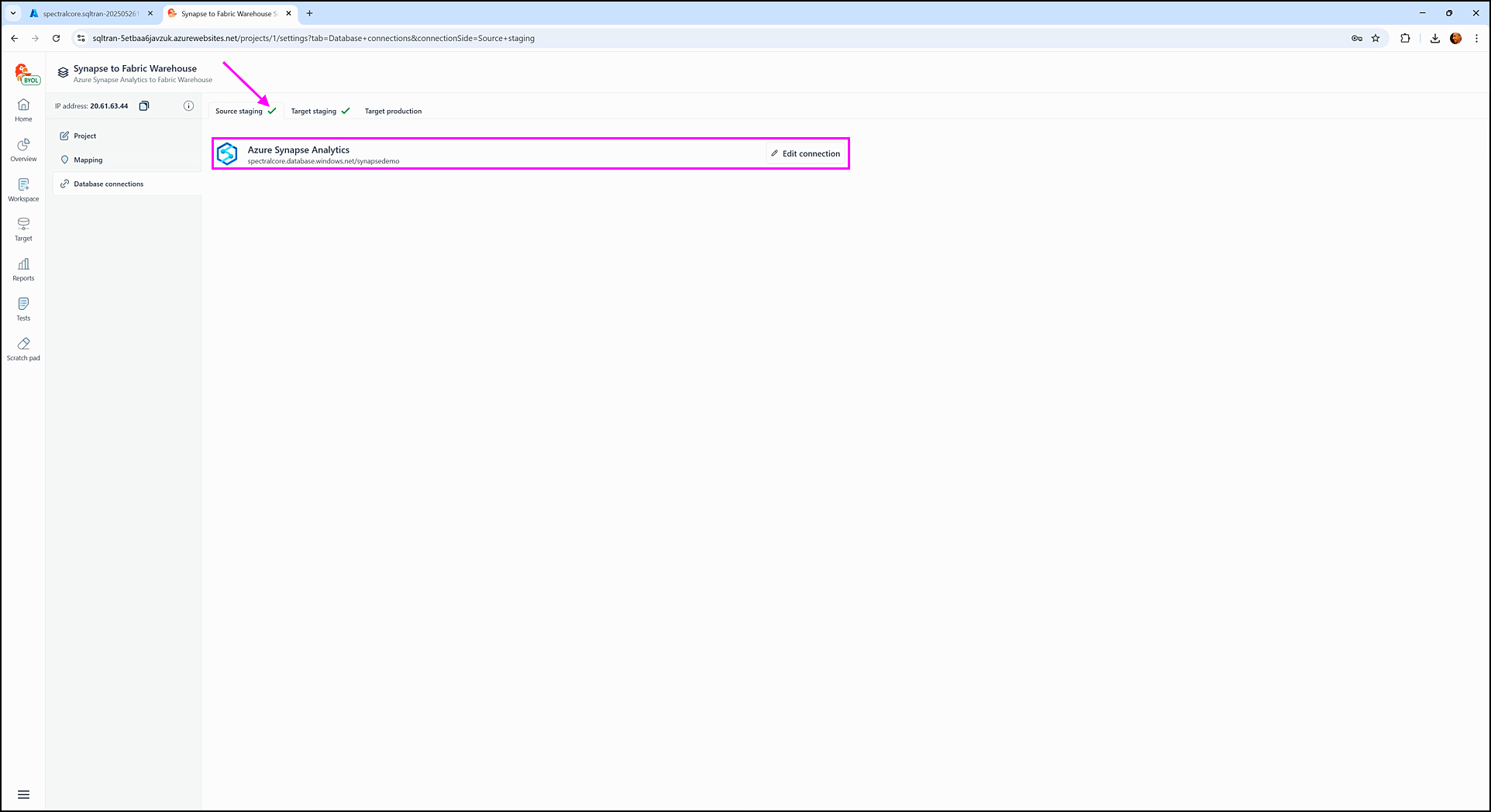Select Project in settings menu
This screenshot has width=1491, height=812.
click(x=84, y=136)
